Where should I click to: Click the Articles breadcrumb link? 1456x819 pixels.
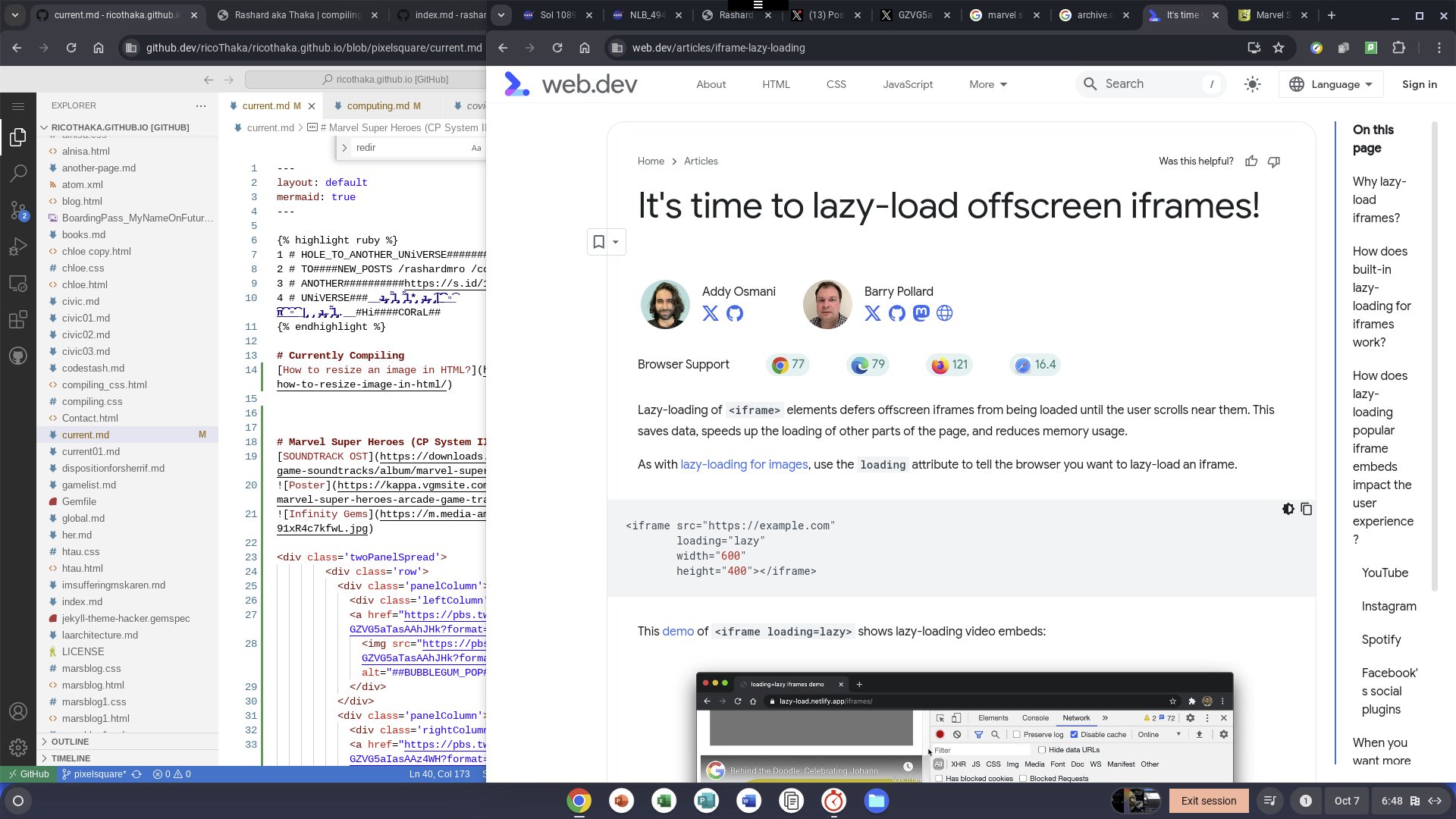tap(701, 161)
